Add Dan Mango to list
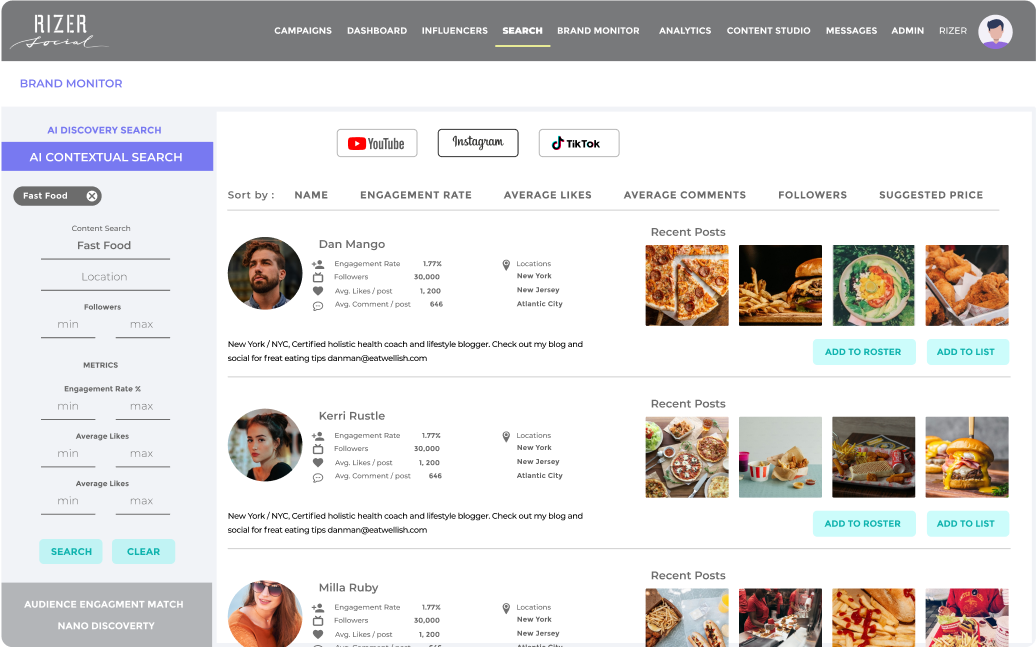 point(966,352)
